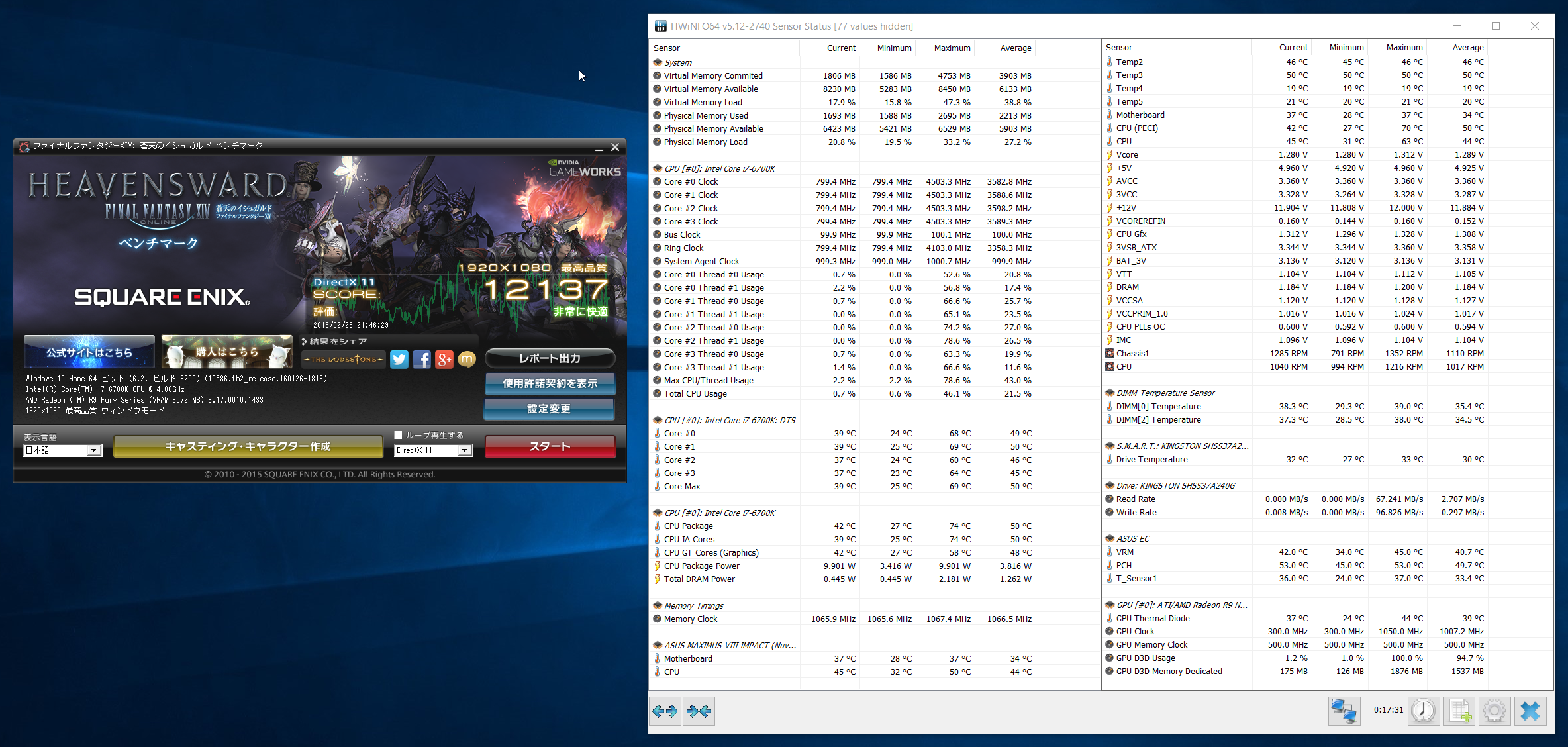
Task: Open the settings change button
Action: 550,409
